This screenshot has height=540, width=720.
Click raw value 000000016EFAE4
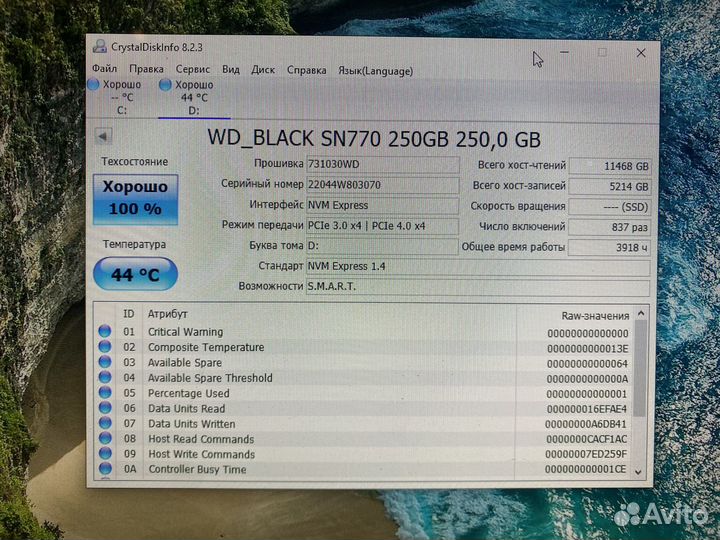(586, 409)
